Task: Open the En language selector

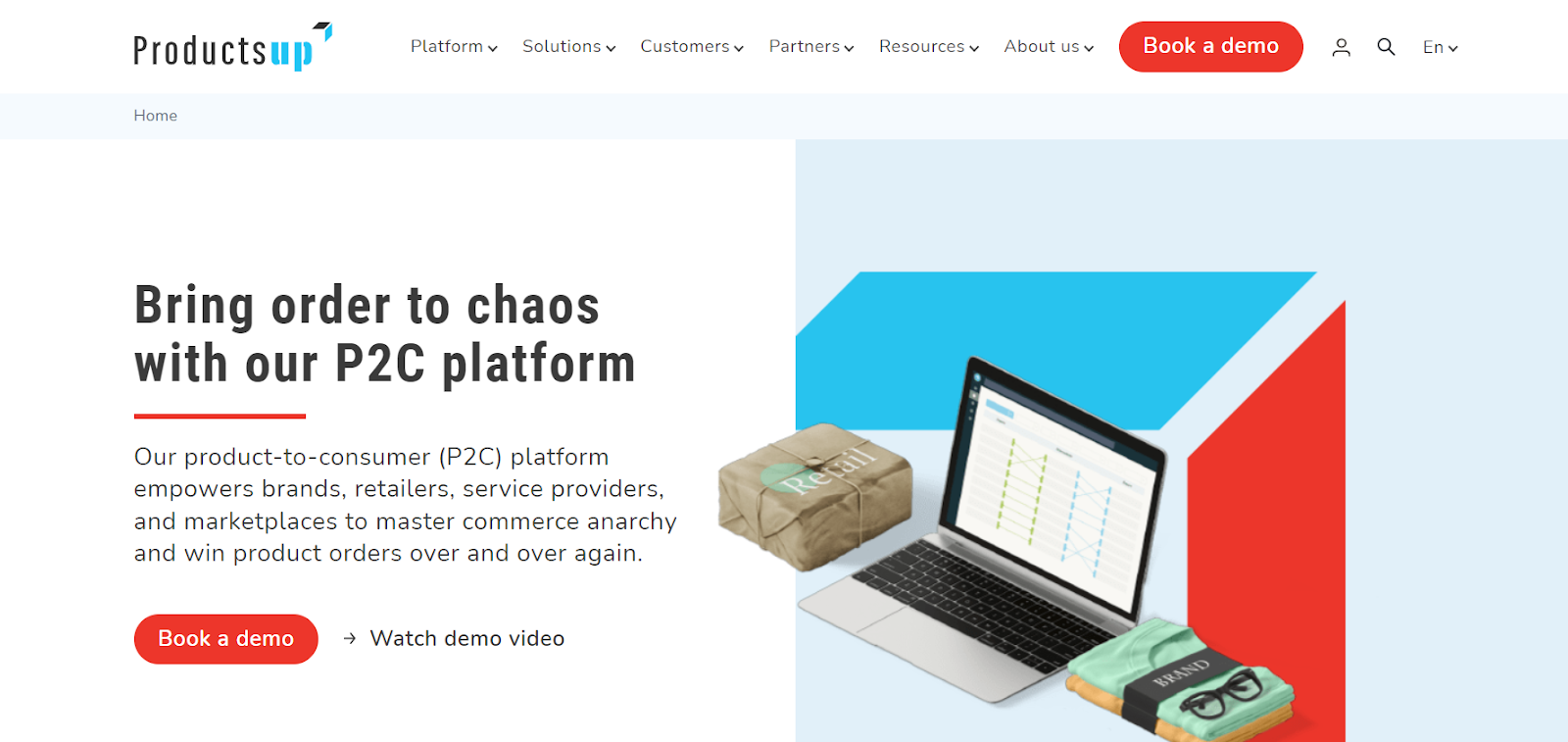Action: pyautogui.click(x=1441, y=47)
